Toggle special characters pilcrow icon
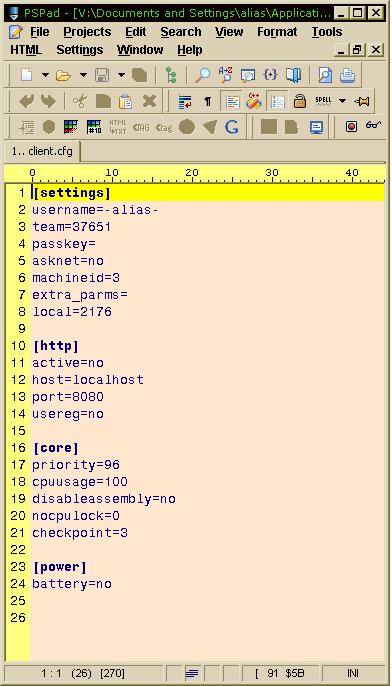The width and height of the screenshot is (392, 686). 208,102
